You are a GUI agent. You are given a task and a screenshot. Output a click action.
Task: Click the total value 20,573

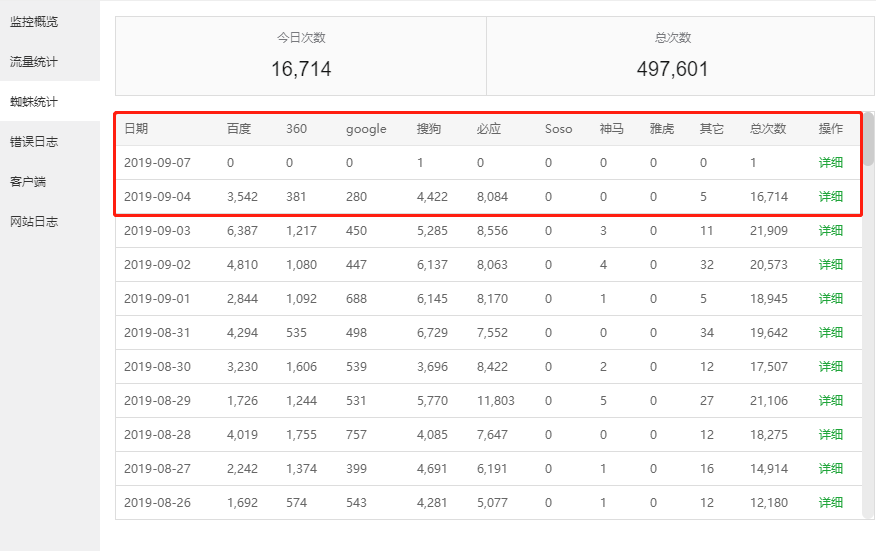click(x=769, y=265)
